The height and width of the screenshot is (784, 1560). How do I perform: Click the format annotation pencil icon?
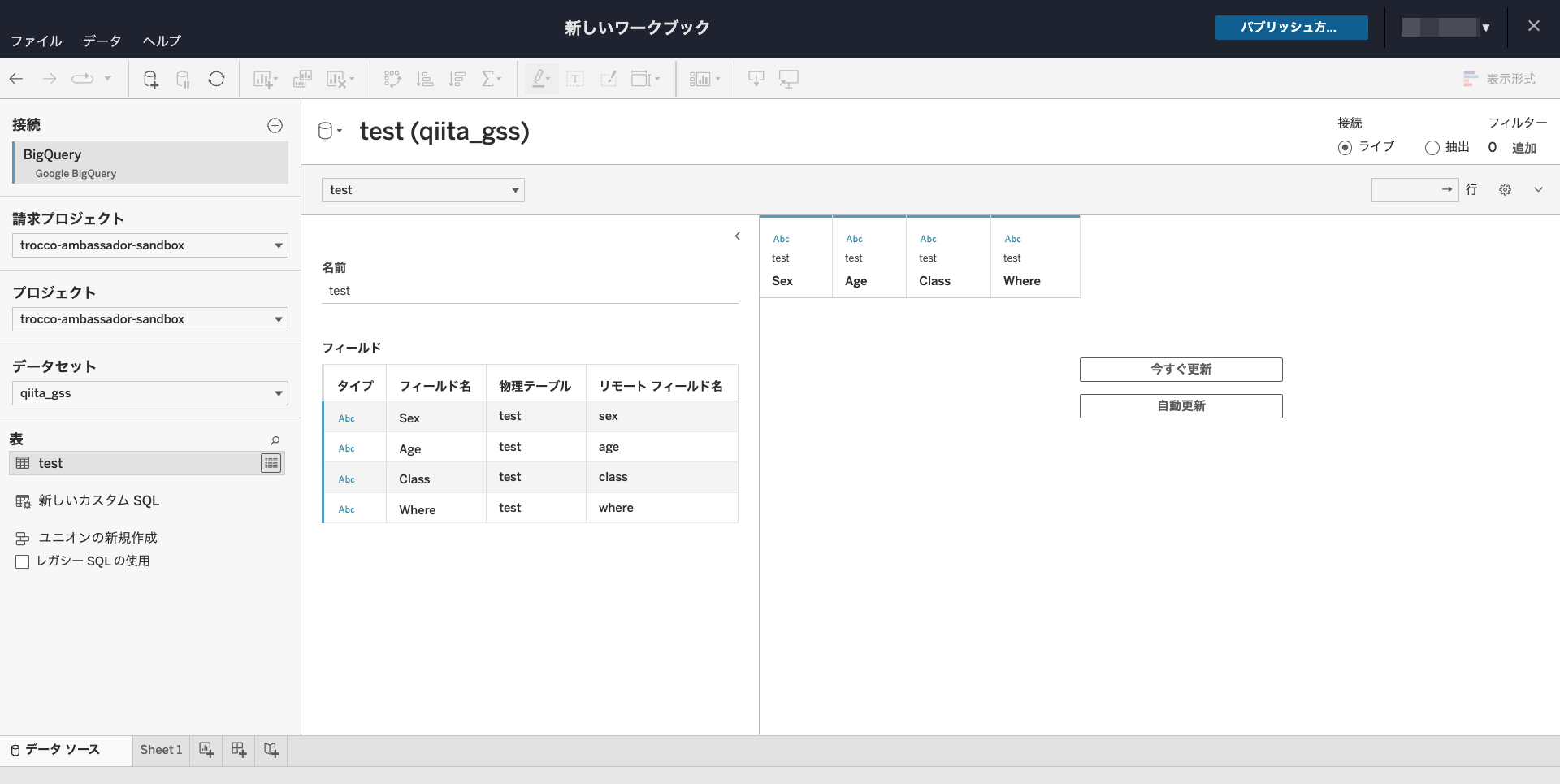click(608, 79)
